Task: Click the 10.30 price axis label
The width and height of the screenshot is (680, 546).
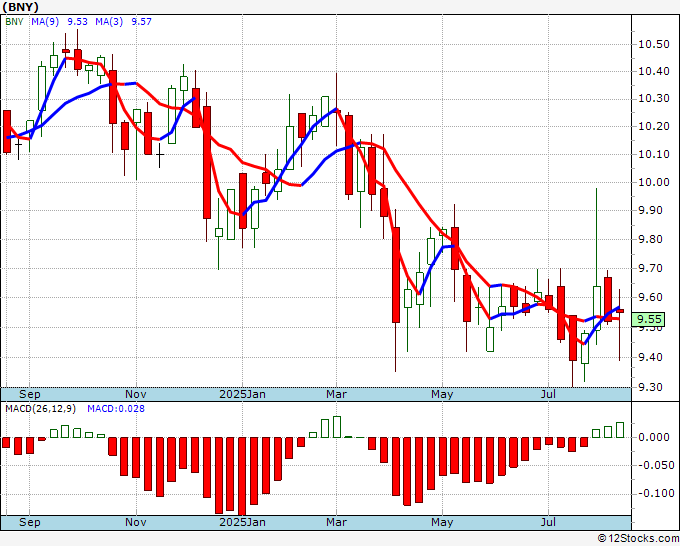Action: point(654,98)
